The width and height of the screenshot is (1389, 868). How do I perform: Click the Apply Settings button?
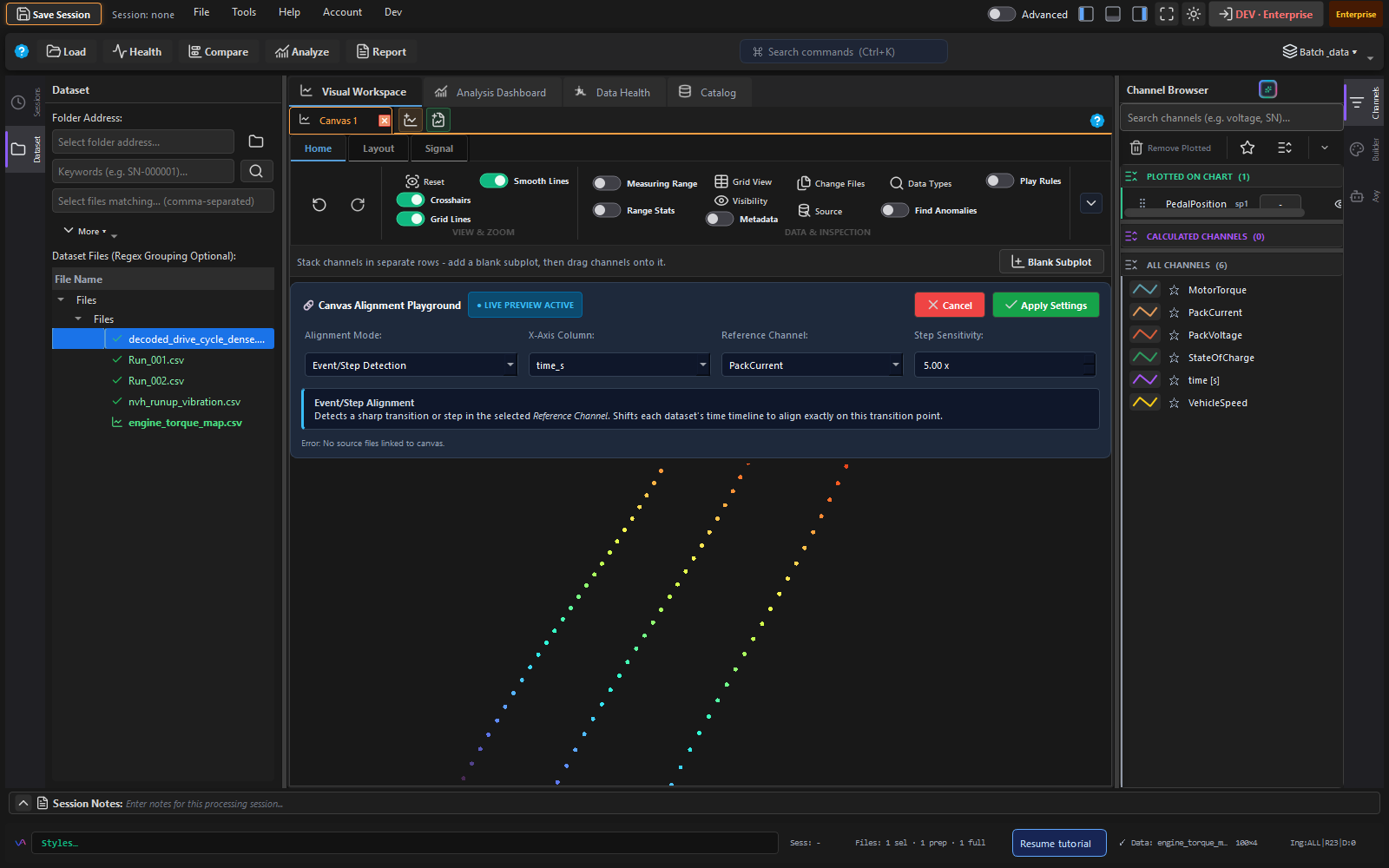pos(1046,306)
